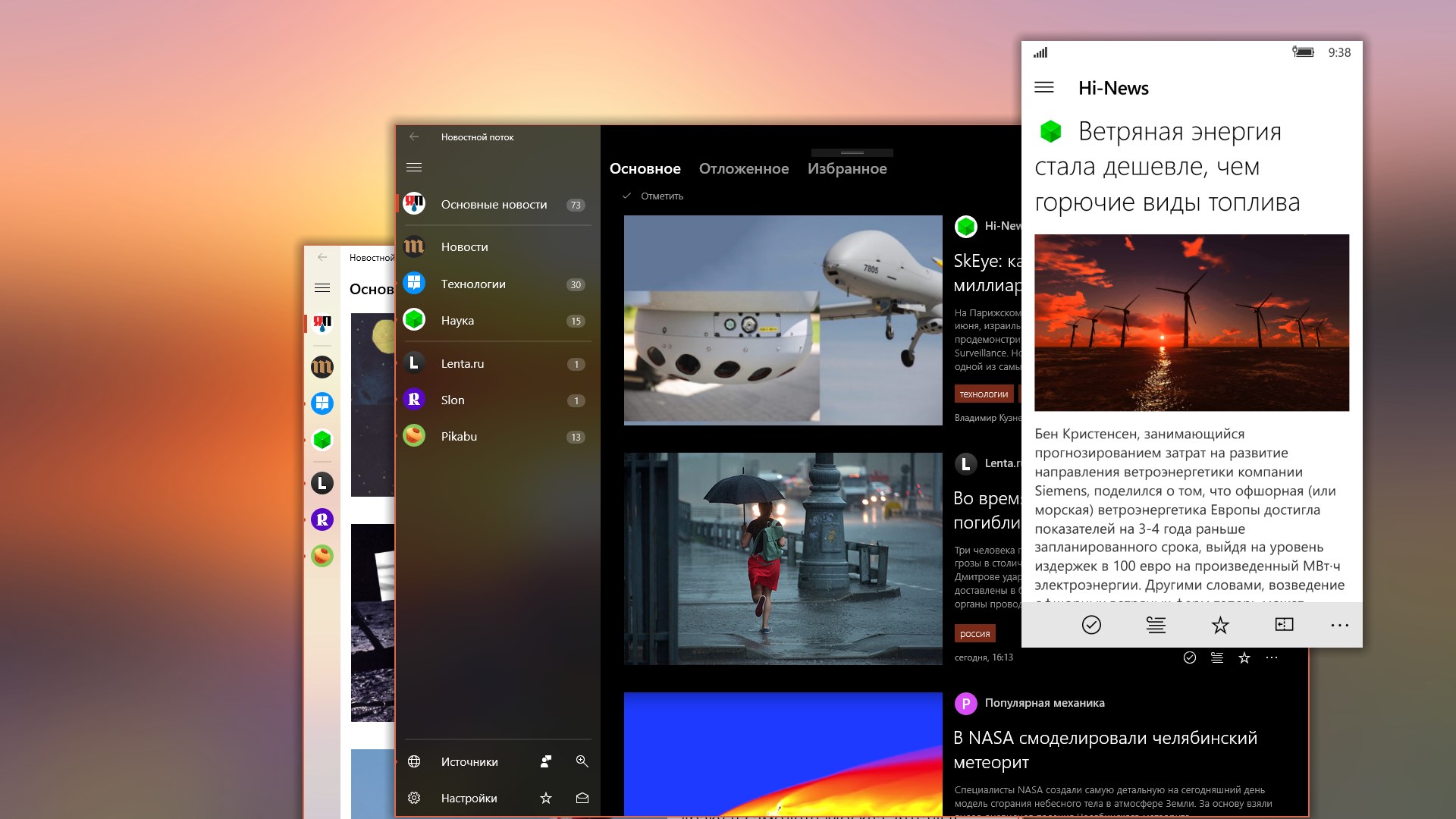
Task: Click the split-view icon in bottom toolbar
Action: [x=1283, y=625]
